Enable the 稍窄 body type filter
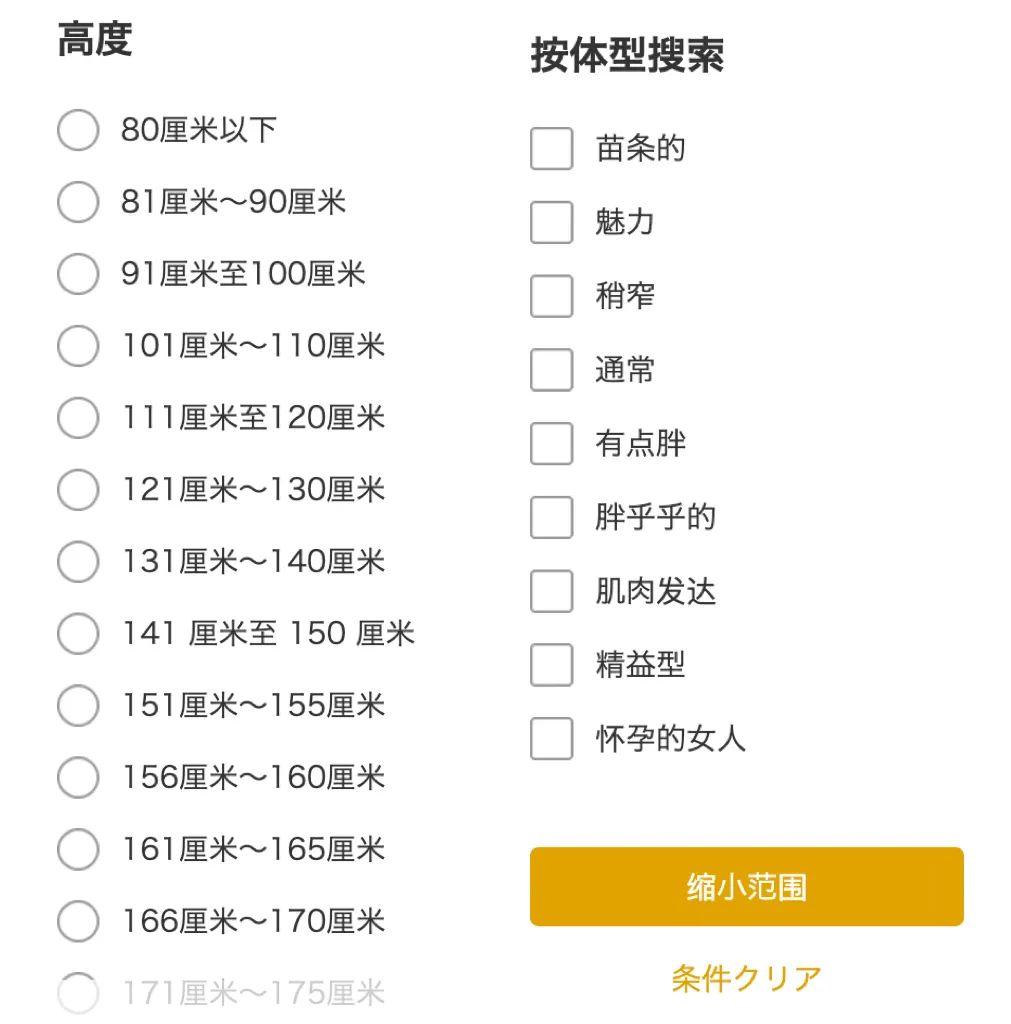This screenshot has height=1024, width=1011. click(551, 296)
